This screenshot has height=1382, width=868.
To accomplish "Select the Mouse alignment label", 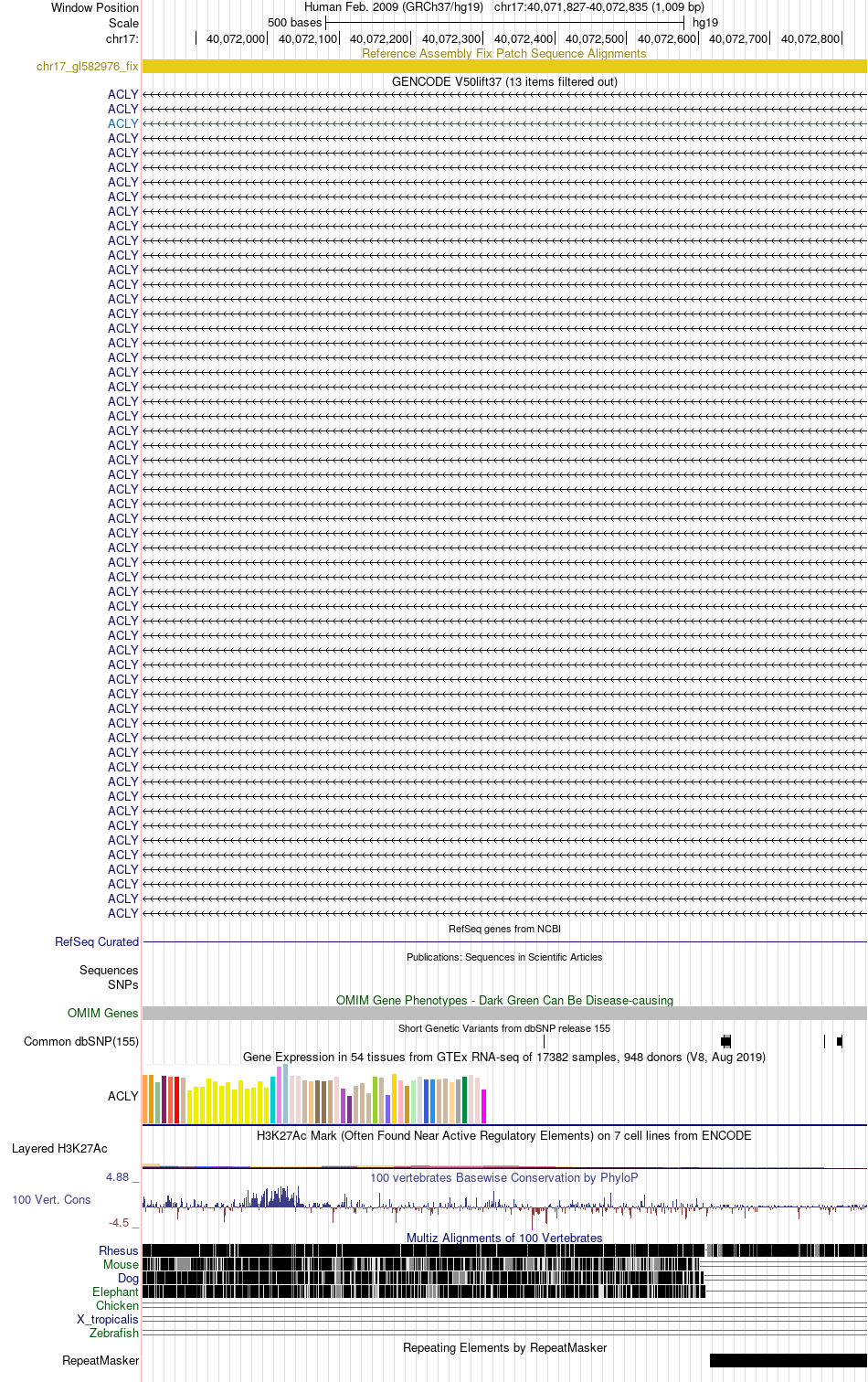I will (121, 1264).
